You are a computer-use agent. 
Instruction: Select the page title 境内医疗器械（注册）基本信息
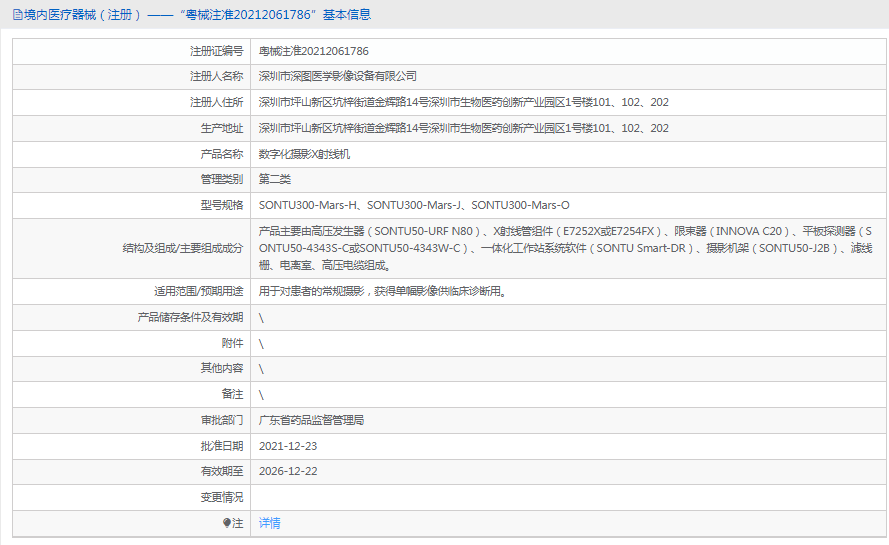[197, 15]
